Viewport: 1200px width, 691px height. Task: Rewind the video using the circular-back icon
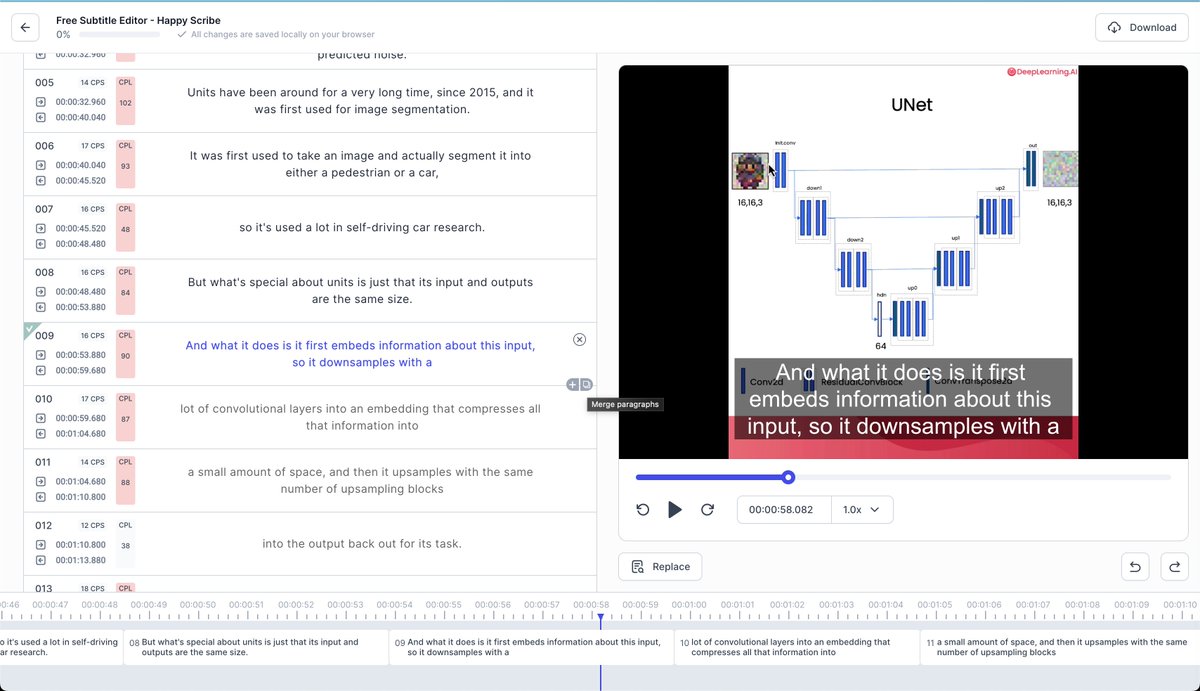tap(643, 510)
